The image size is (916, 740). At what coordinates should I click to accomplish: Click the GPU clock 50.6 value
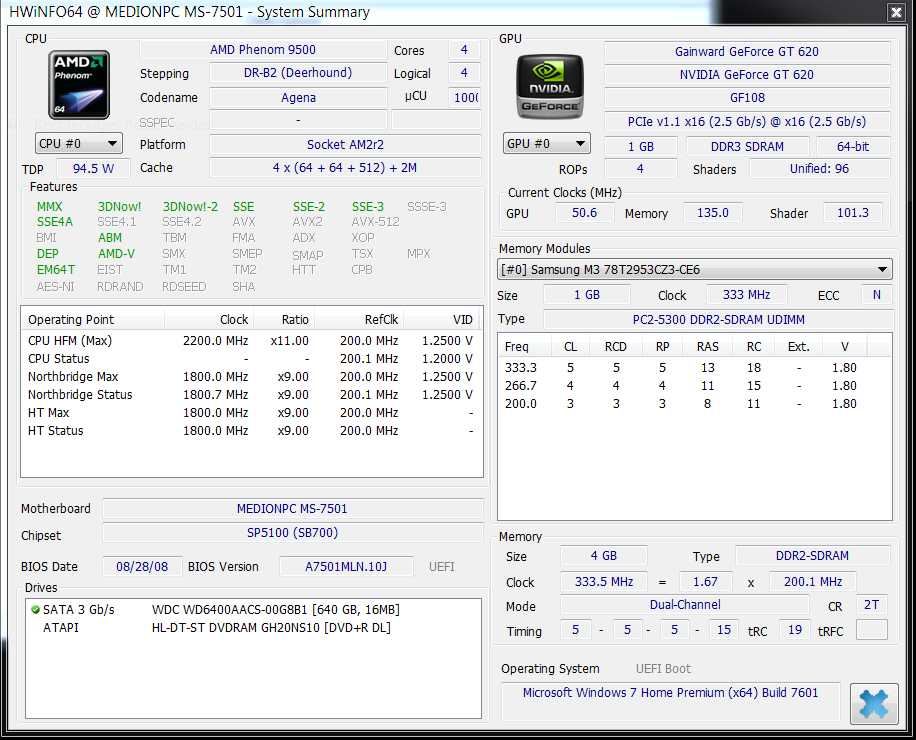coord(584,213)
